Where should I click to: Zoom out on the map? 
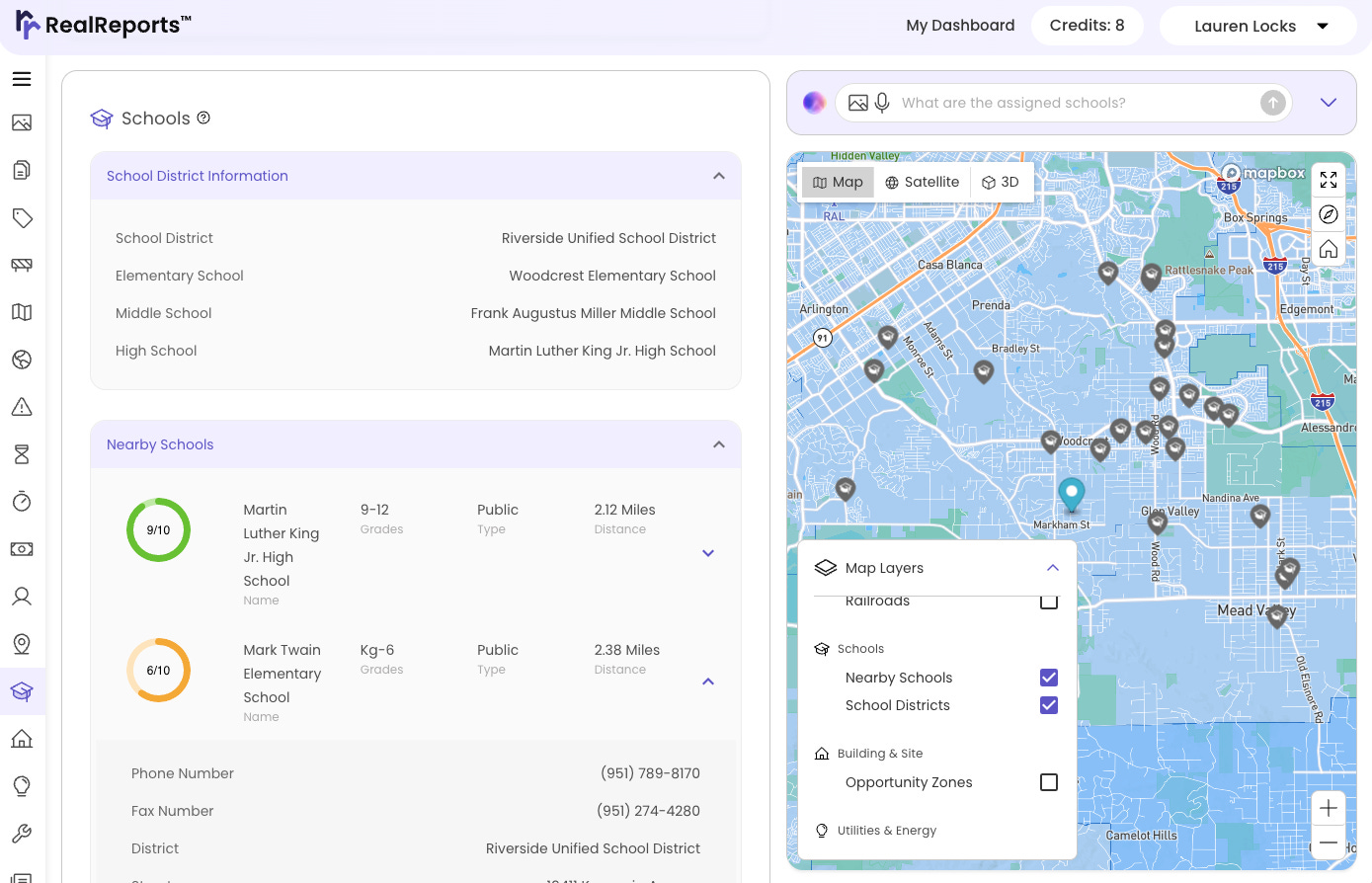[1329, 843]
